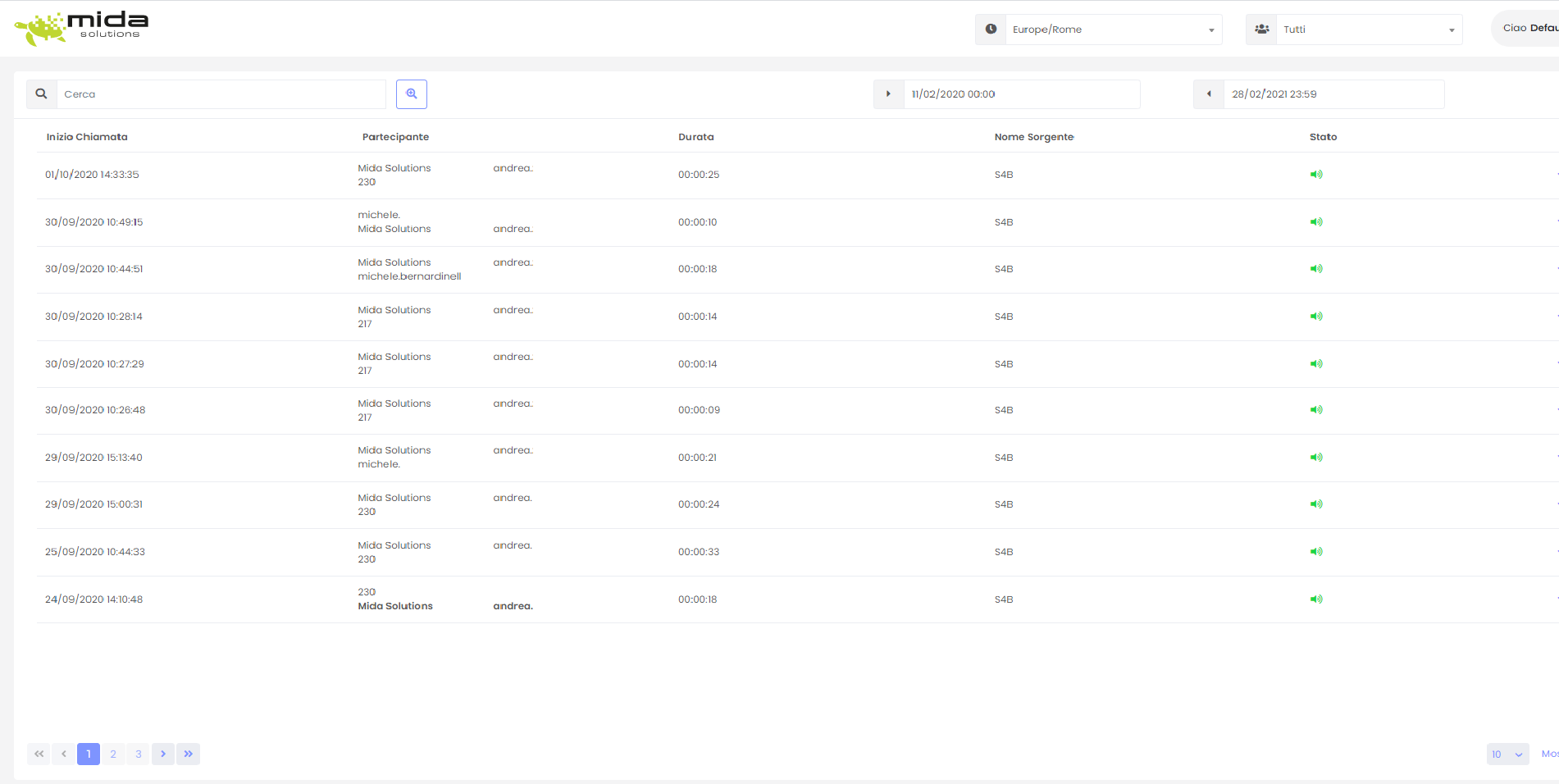Click the blue magnifier search button
This screenshot has height=784, width=1559.
click(x=411, y=93)
